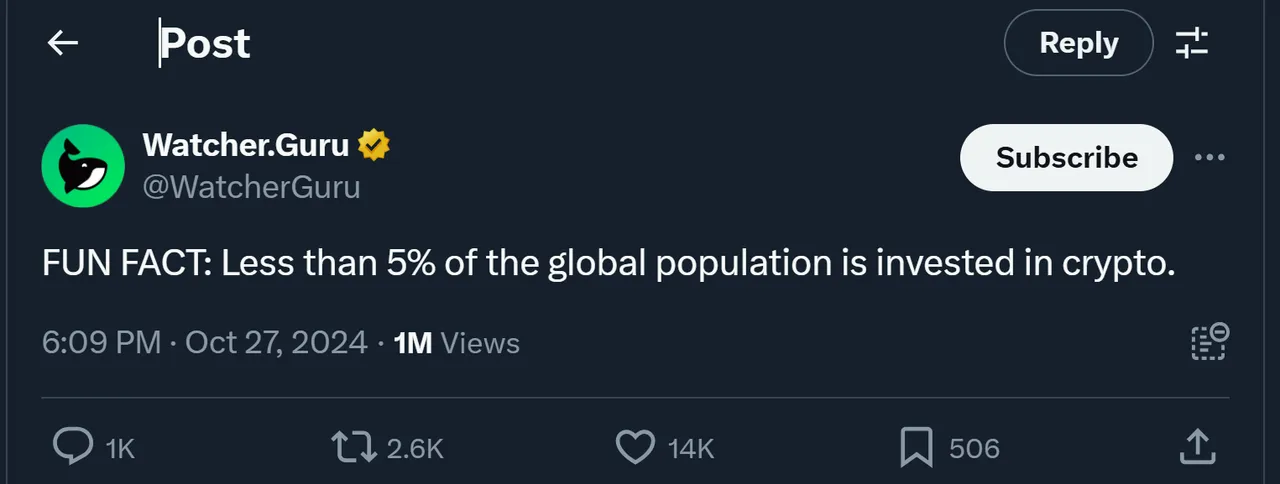Open the three-dot more options menu

tap(1210, 158)
